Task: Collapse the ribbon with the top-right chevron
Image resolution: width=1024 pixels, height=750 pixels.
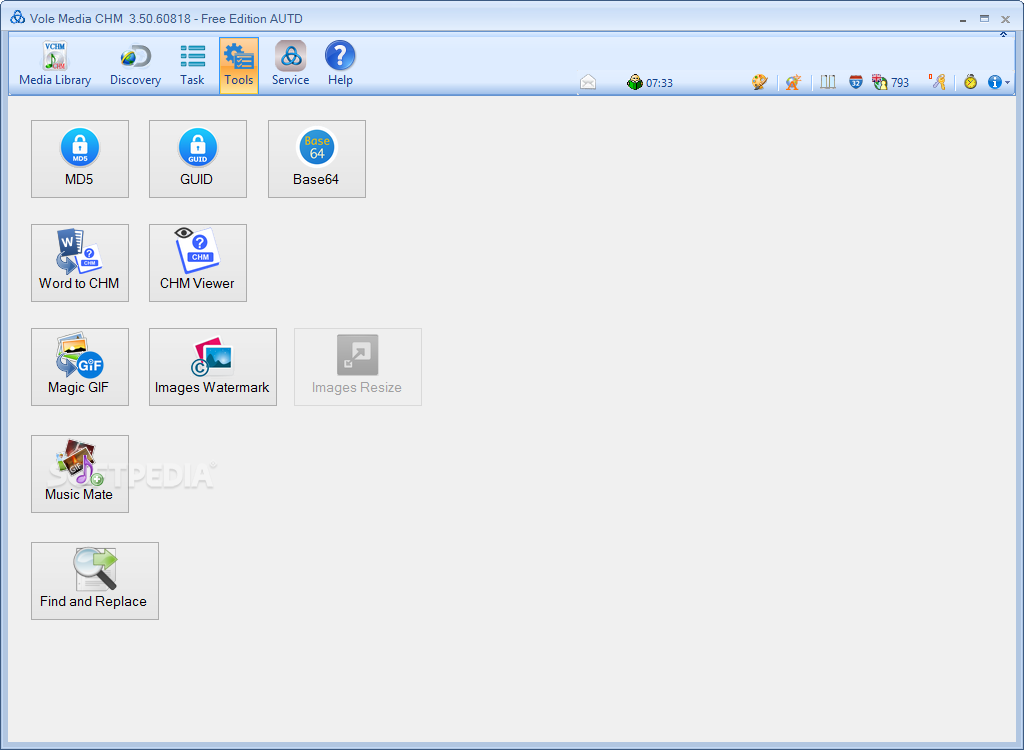Action: 1003,34
